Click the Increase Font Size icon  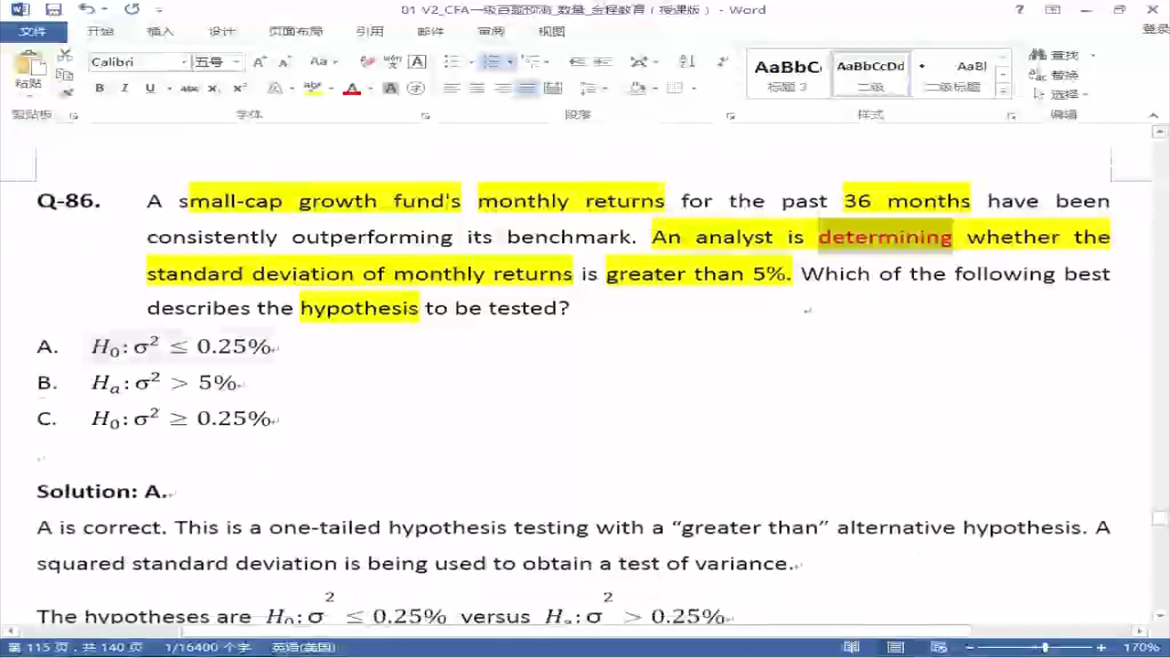260,62
